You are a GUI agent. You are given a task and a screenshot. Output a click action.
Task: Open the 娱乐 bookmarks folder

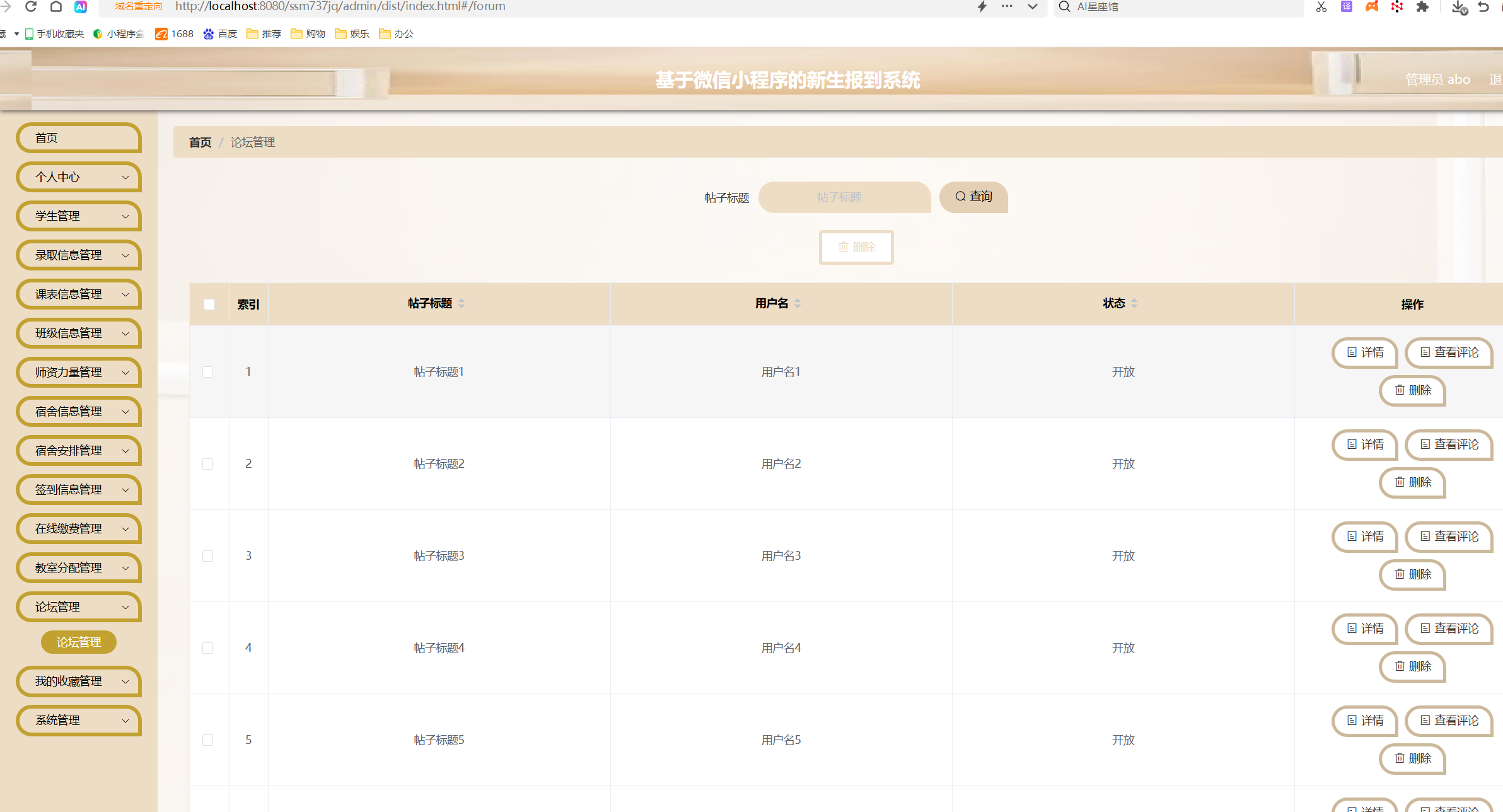click(352, 33)
